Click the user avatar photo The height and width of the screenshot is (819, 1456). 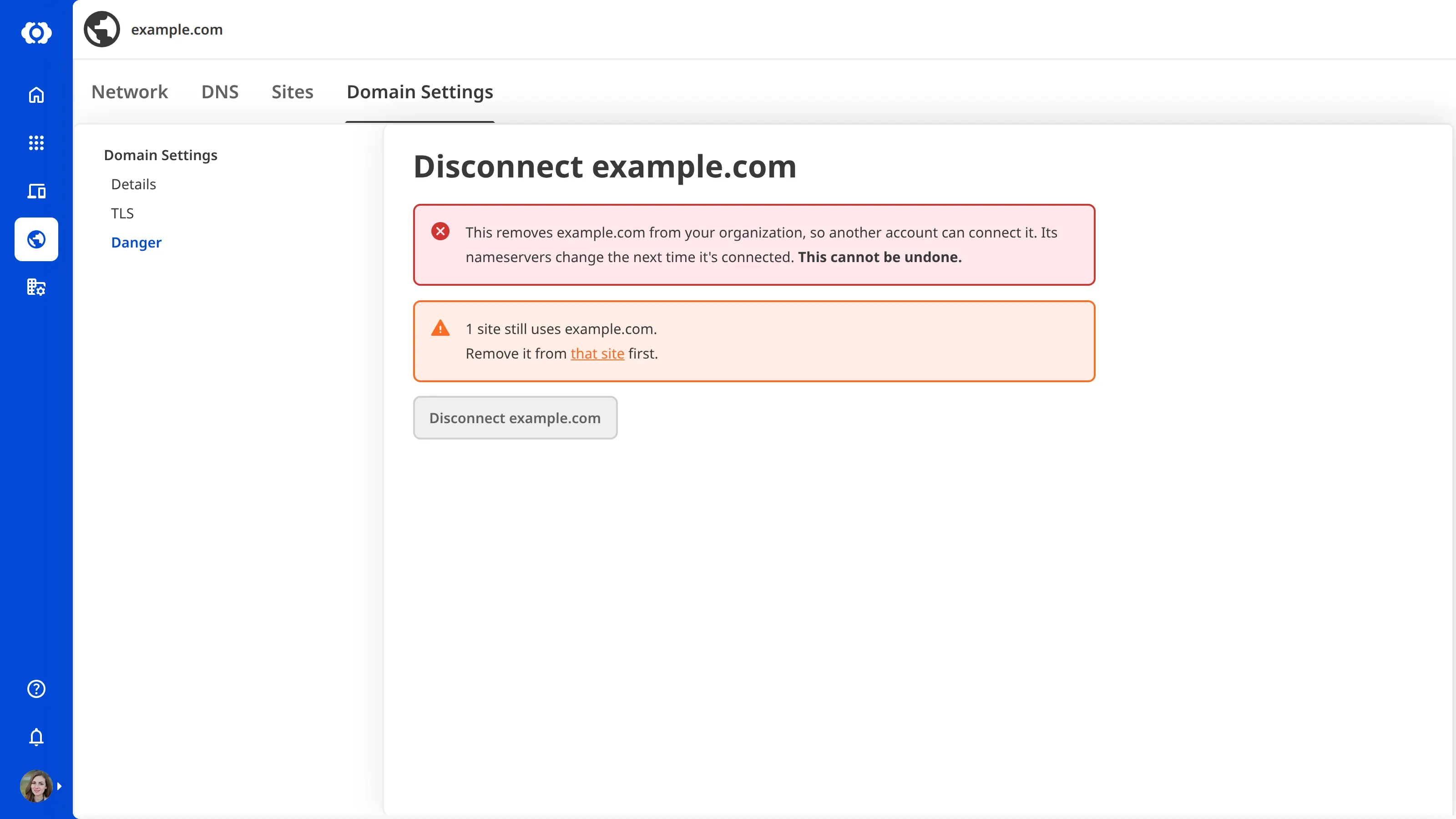(36, 786)
